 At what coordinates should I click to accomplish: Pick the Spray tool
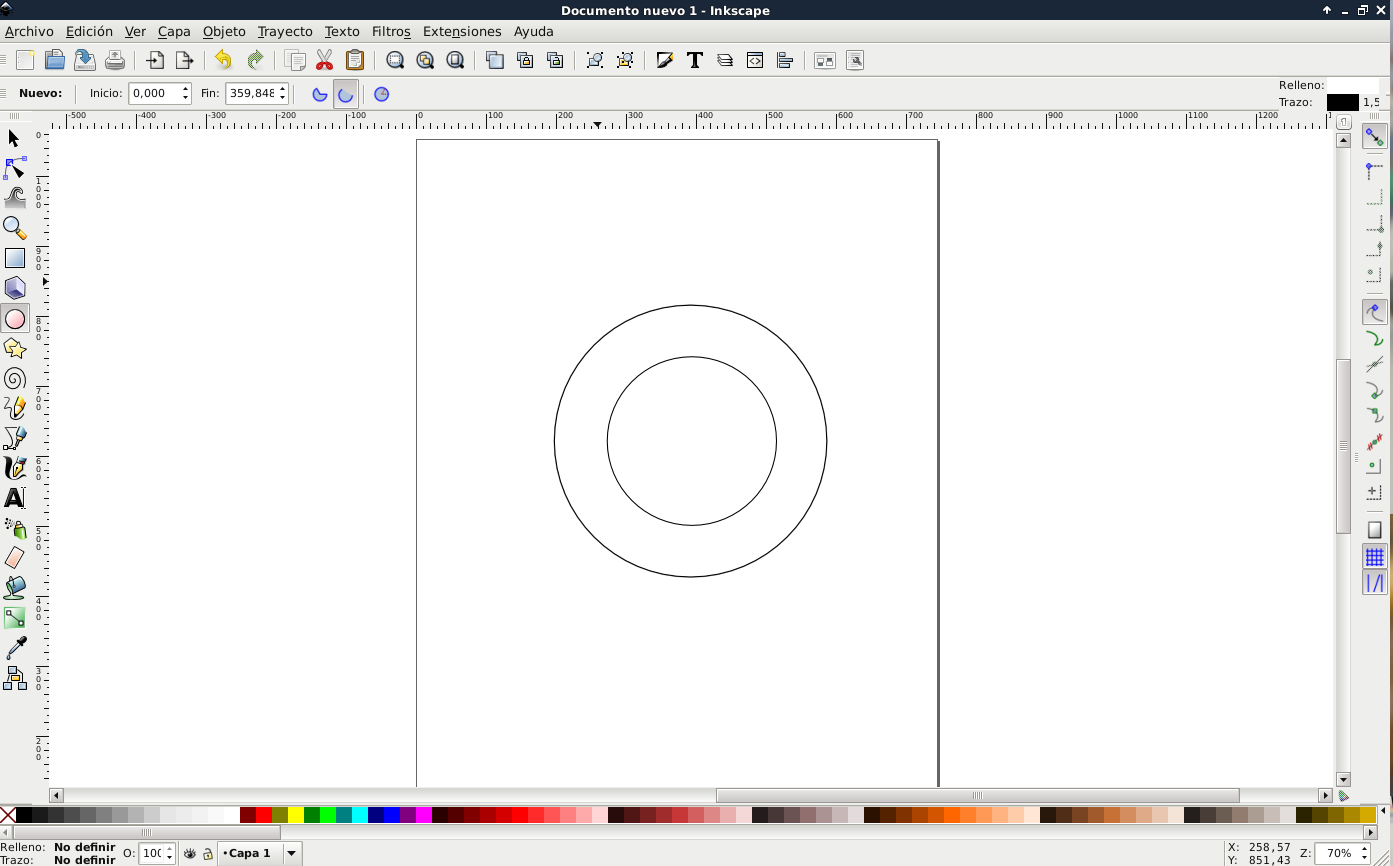(x=14, y=528)
